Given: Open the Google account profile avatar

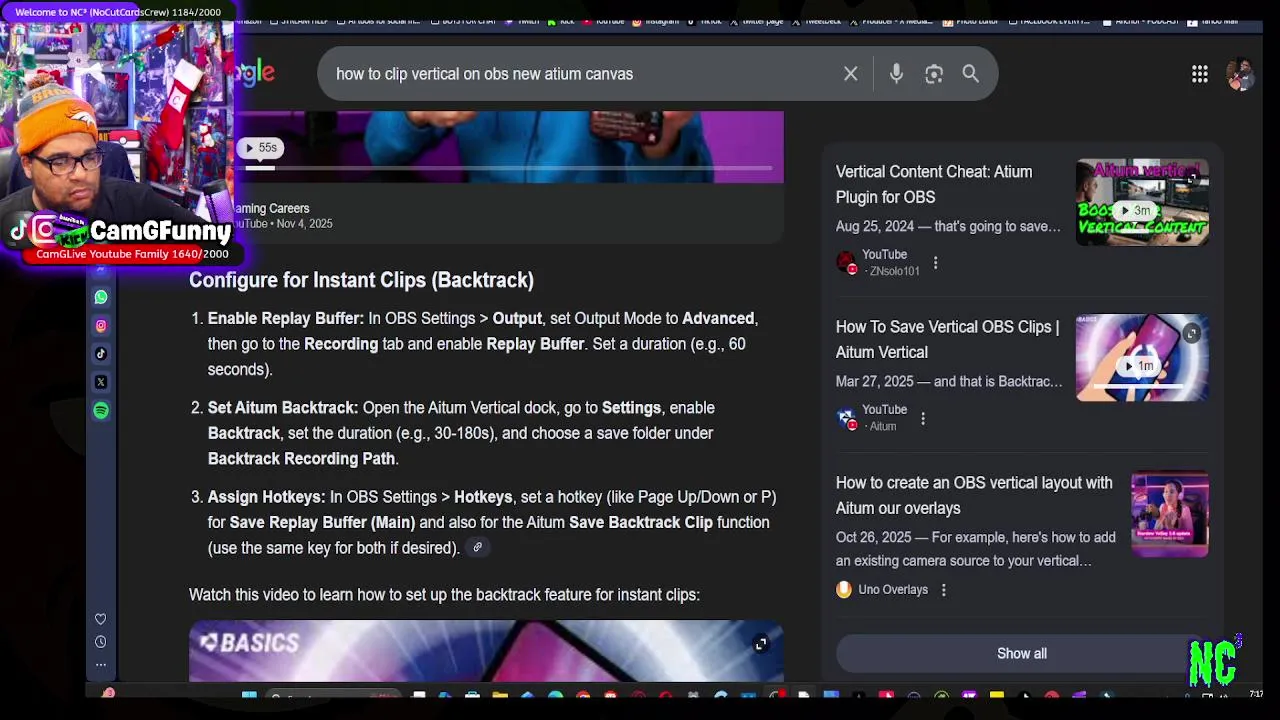Looking at the screenshot, I should point(1240,75).
